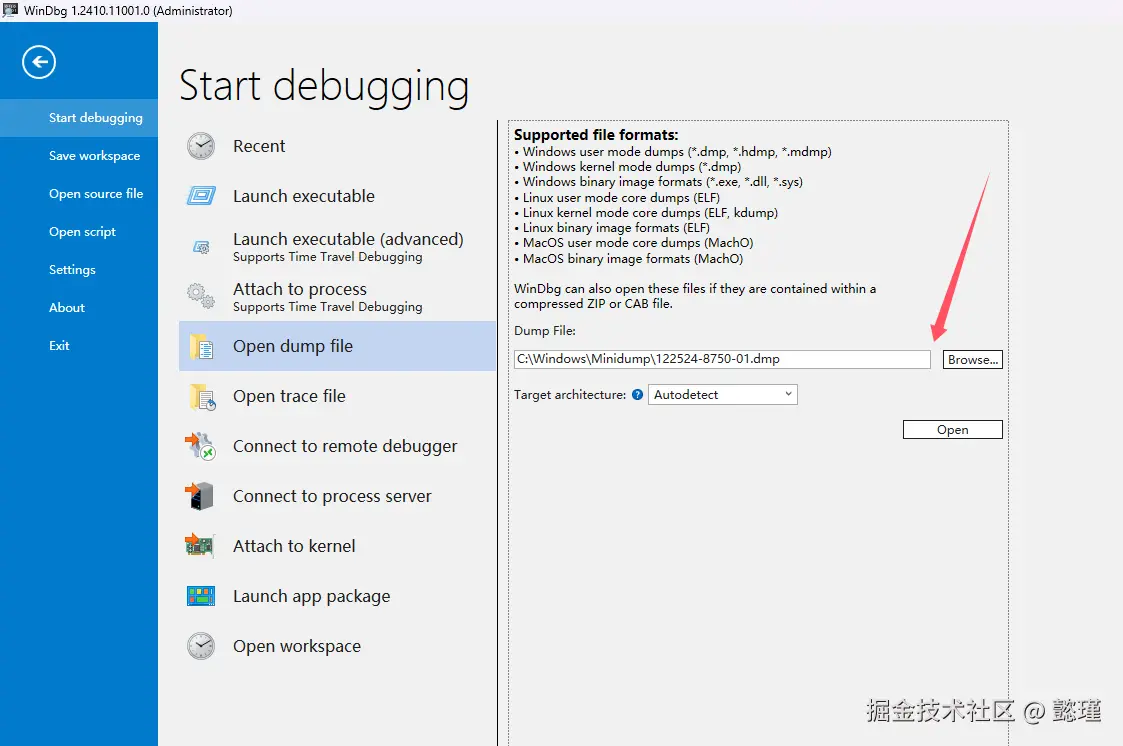The height and width of the screenshot is (746, 1123).
Task: Choose the Attach to process label
Action: coord(300,289)
